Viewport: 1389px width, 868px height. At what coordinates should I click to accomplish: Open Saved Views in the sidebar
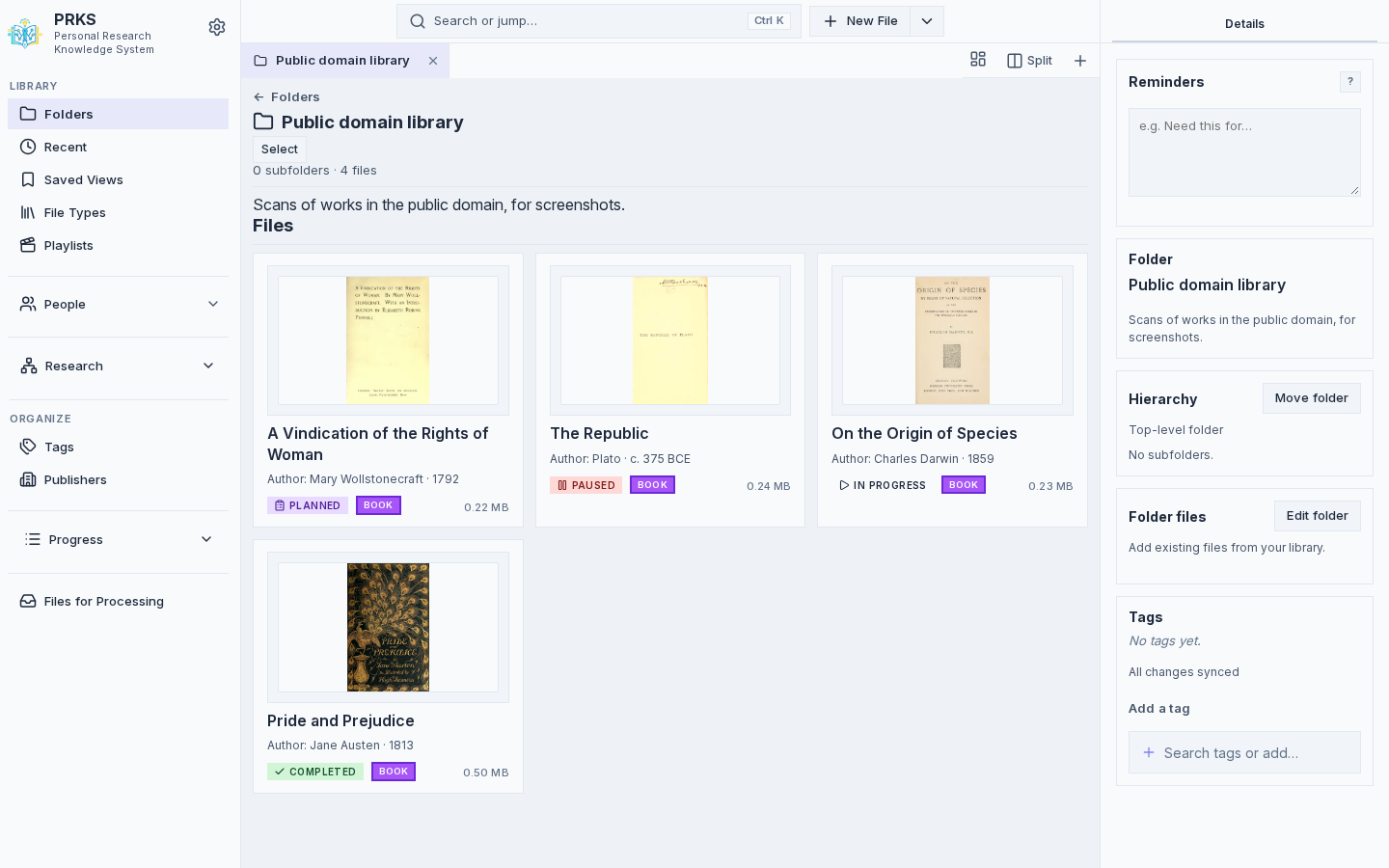pyautogui.click(x=118, y=179)
